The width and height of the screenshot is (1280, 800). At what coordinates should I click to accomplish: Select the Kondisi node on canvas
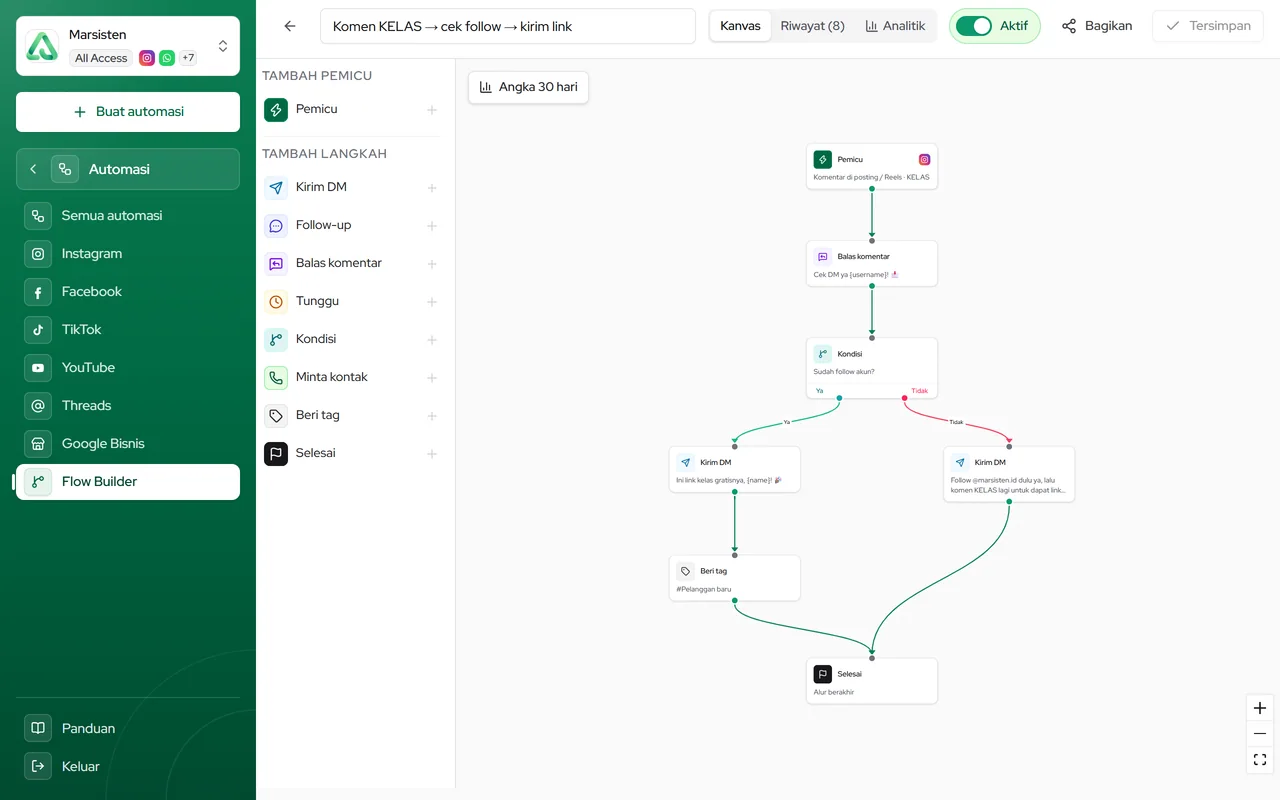pos(872,368)
